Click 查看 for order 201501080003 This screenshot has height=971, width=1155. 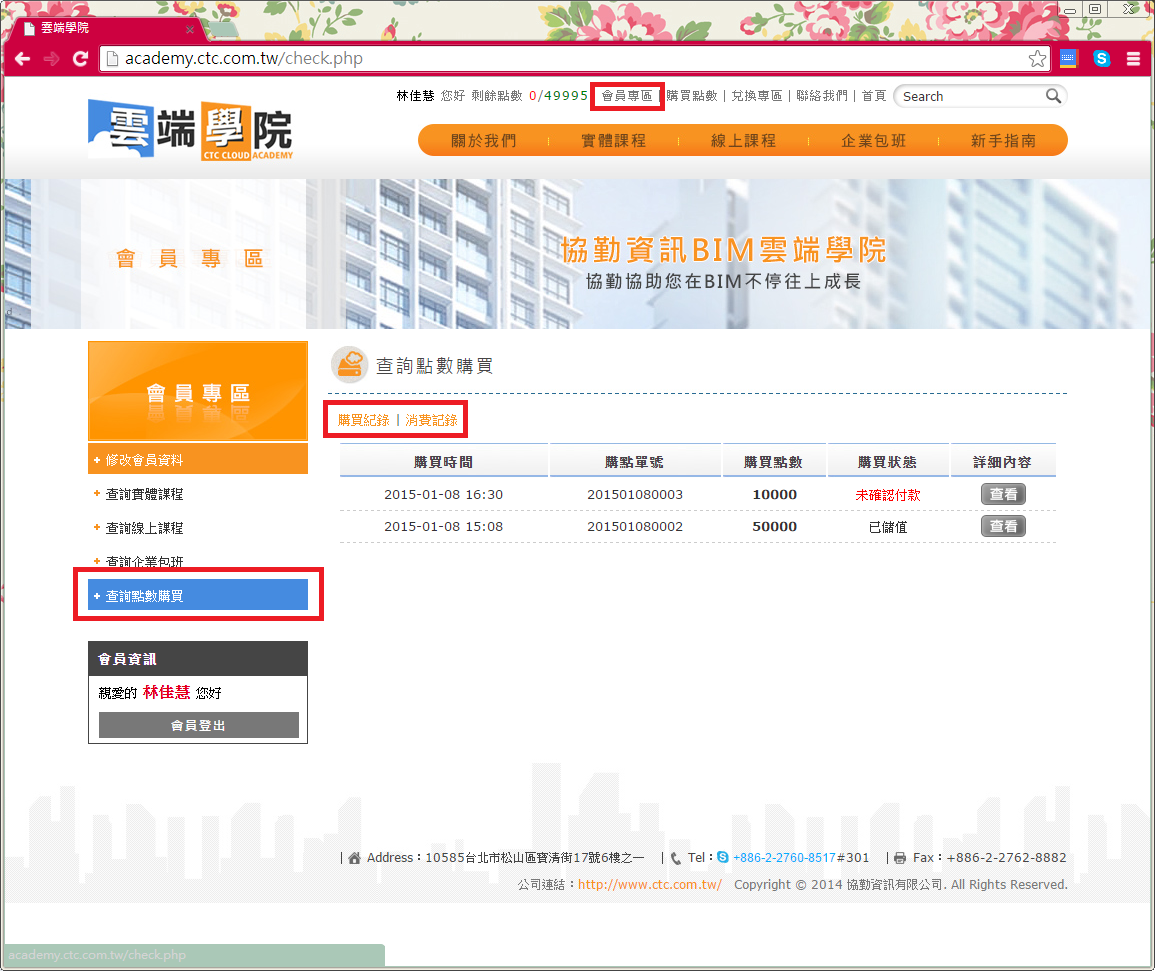1002,494
